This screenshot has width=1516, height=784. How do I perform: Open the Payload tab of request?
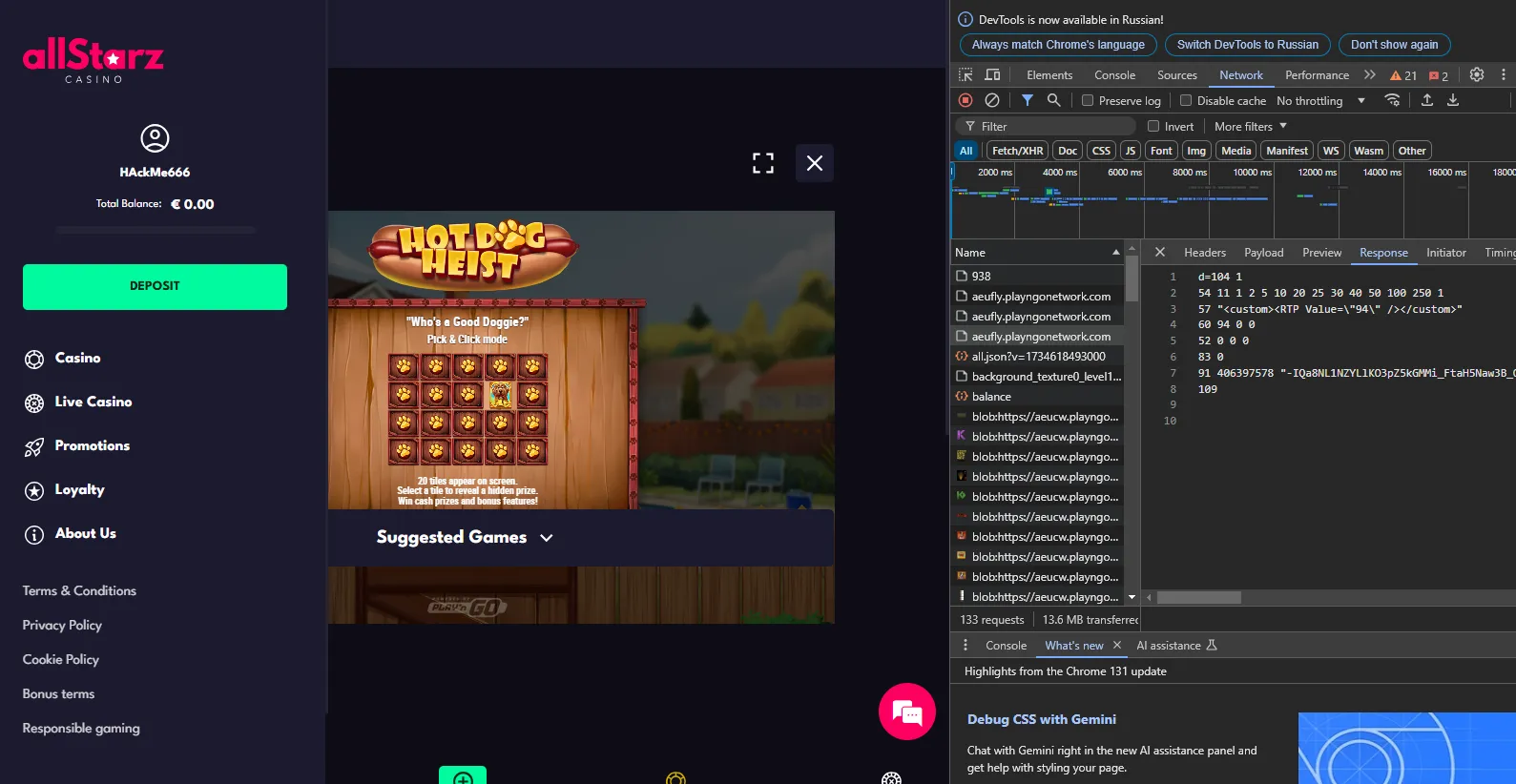pyautogui.click(x=1263, y=252)
